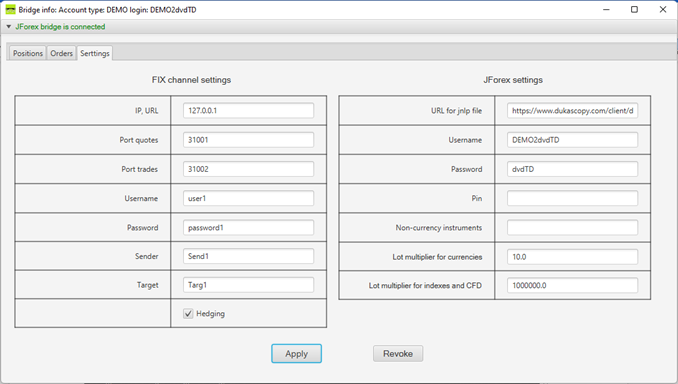Click the 'JForex bridge is connected' status text
Image resolution: width=678 pixels, height=384 pixels.
(60, 27)
